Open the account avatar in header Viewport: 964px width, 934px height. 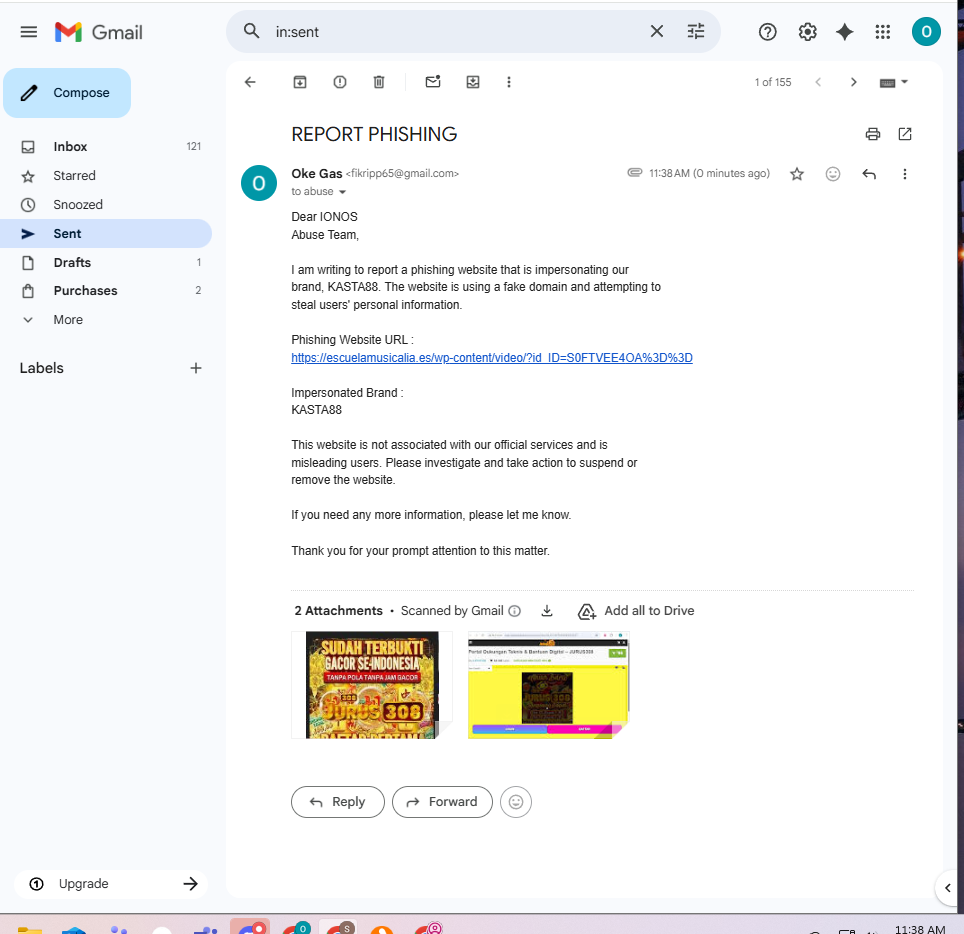[926, 31]
